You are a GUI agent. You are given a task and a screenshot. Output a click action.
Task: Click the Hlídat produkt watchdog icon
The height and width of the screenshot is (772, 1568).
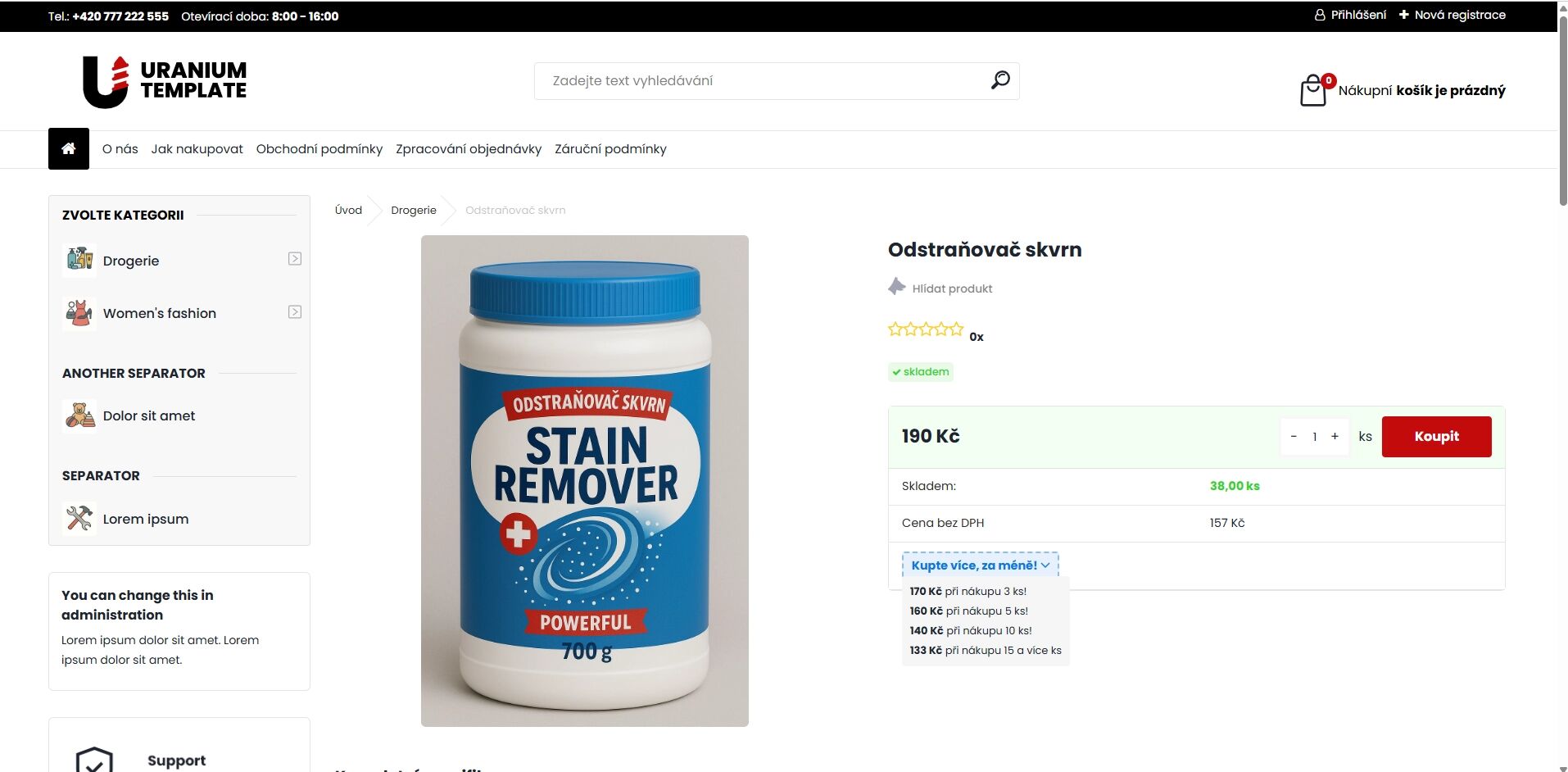tap(897, 287)
